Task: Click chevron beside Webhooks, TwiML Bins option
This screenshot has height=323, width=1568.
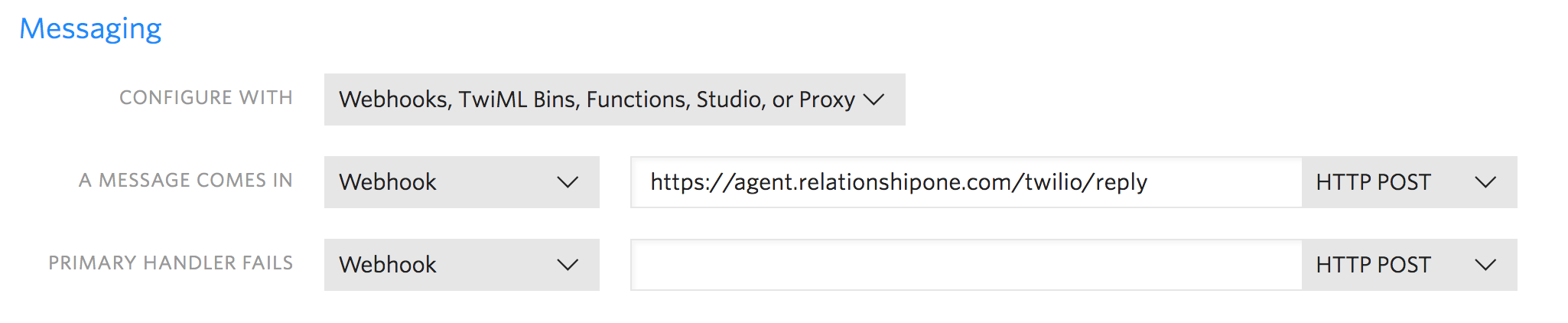Action: pos(873,100)
